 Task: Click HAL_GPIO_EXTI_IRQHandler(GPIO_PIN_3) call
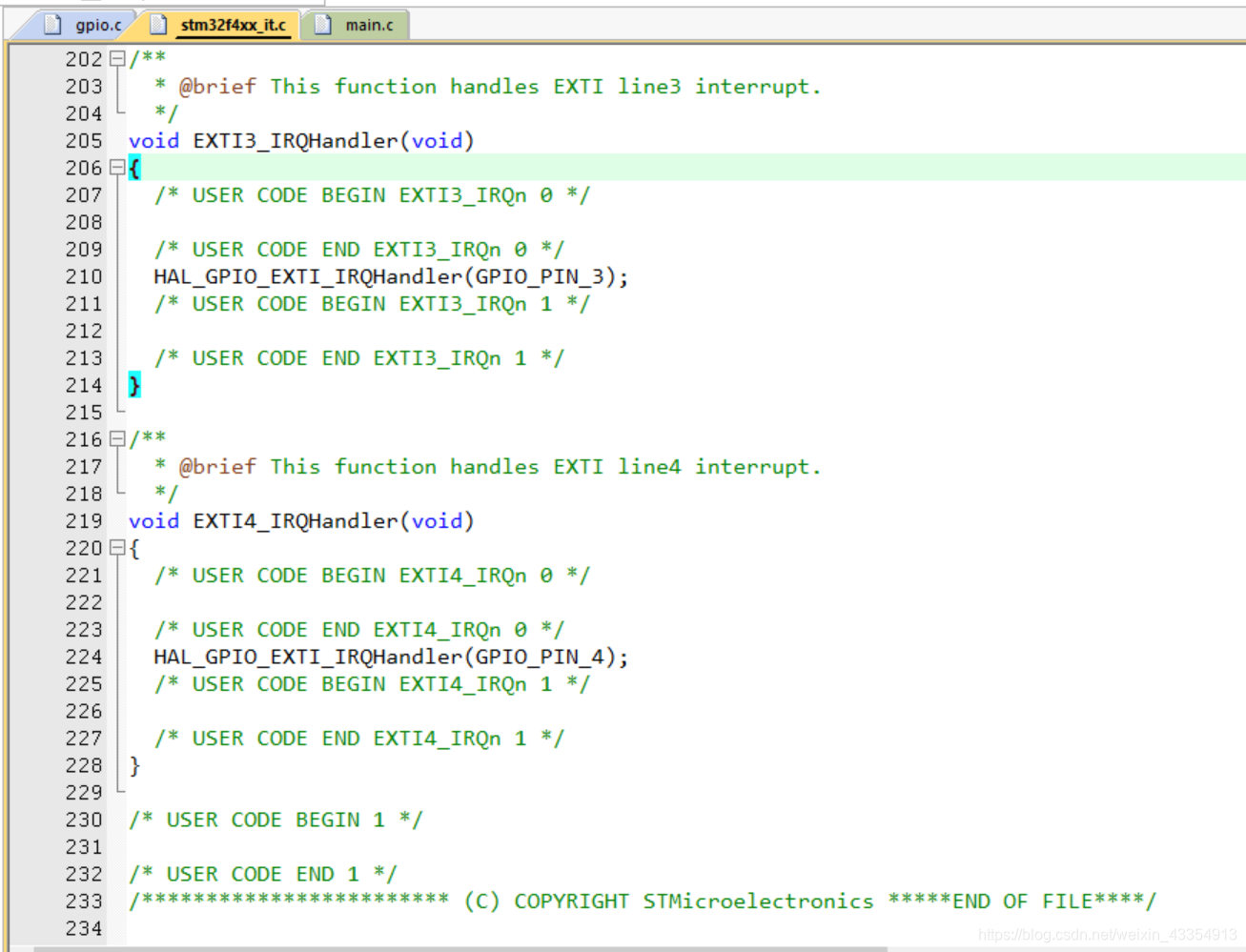click(391, 277)
